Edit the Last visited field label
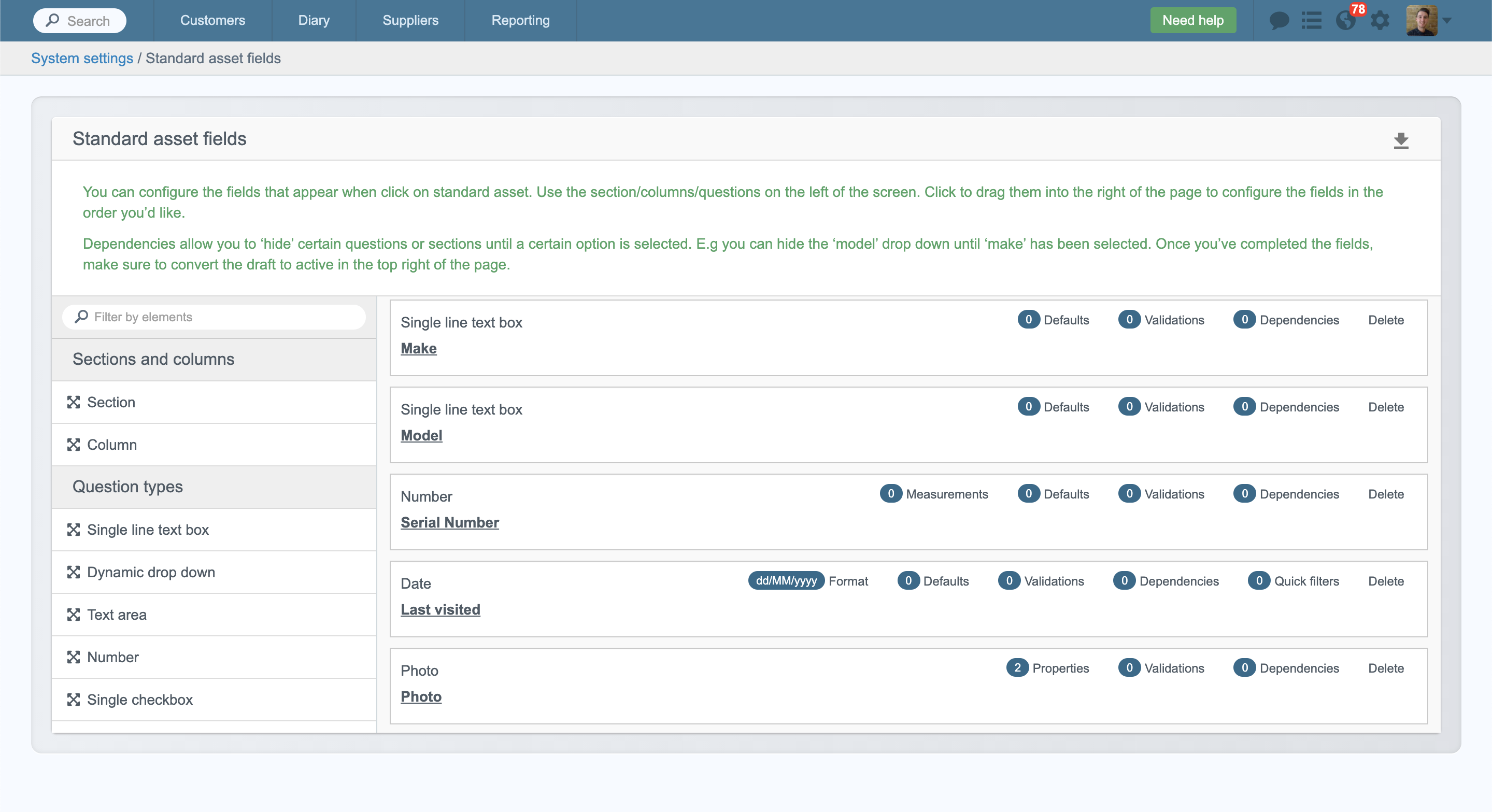1492x812 pixels. click(x=440, y=609)
